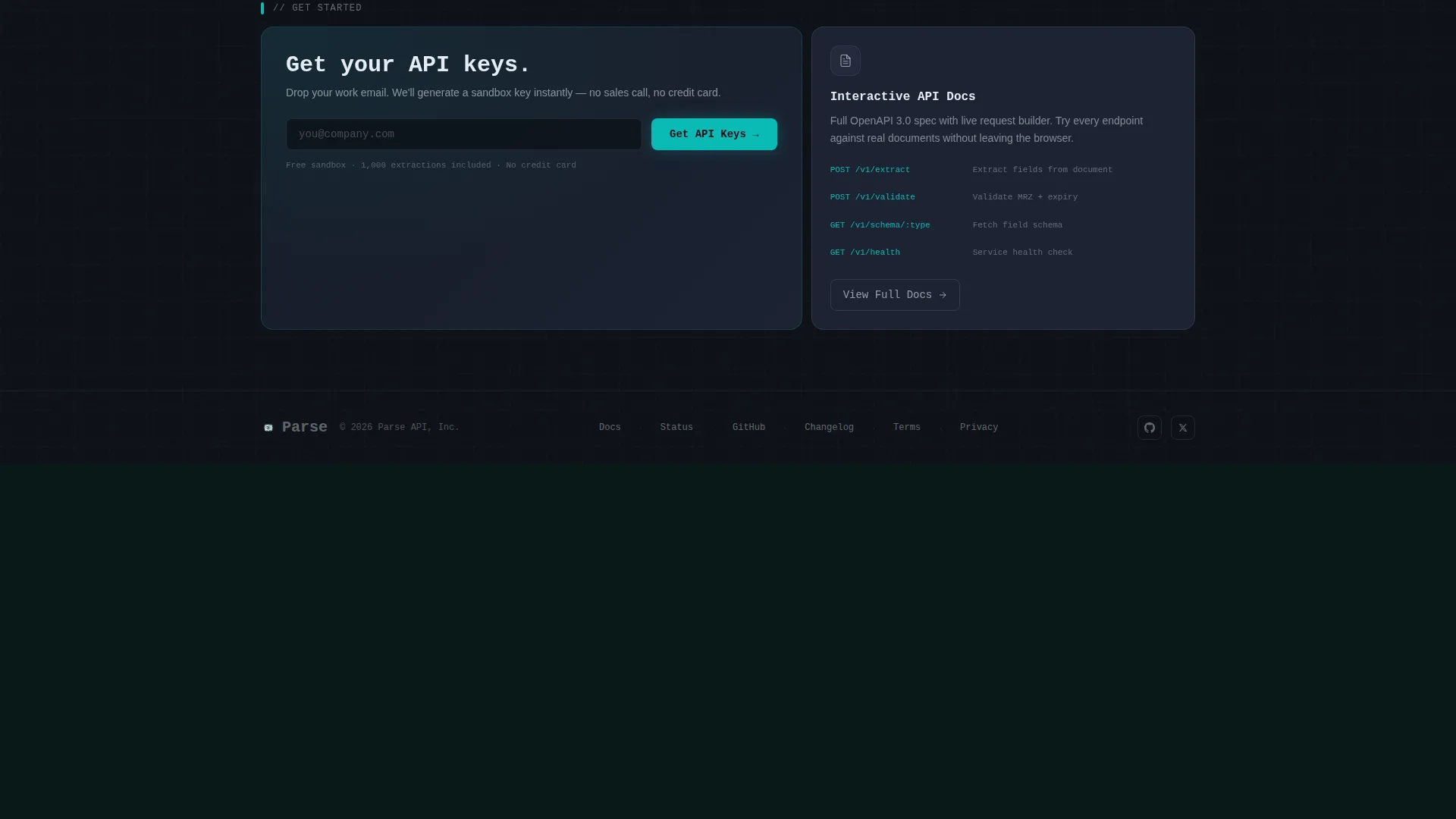Click the View Full Docs button
This screenshot has width=1456, height=819.
895,295
